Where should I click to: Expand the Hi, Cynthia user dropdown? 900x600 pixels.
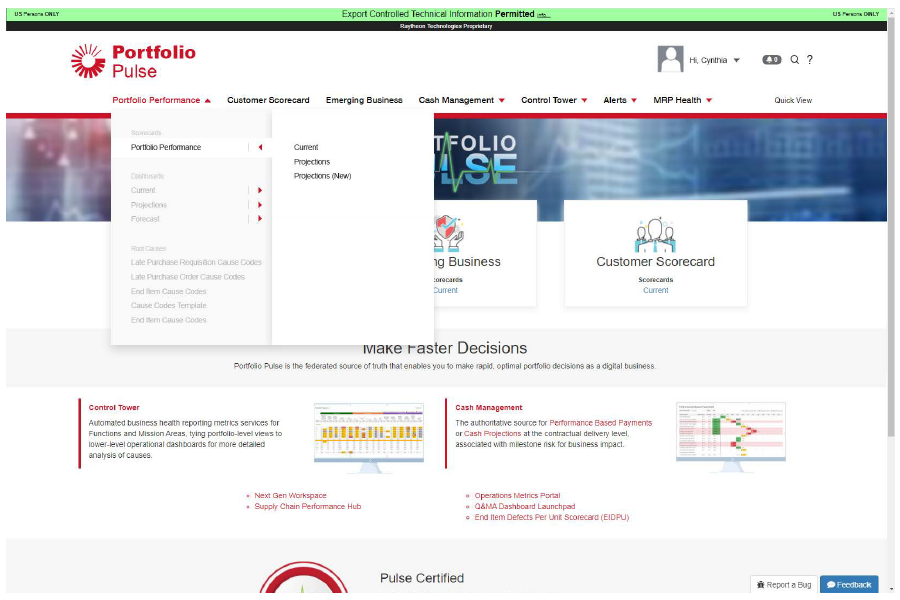(x=715, y=60)
